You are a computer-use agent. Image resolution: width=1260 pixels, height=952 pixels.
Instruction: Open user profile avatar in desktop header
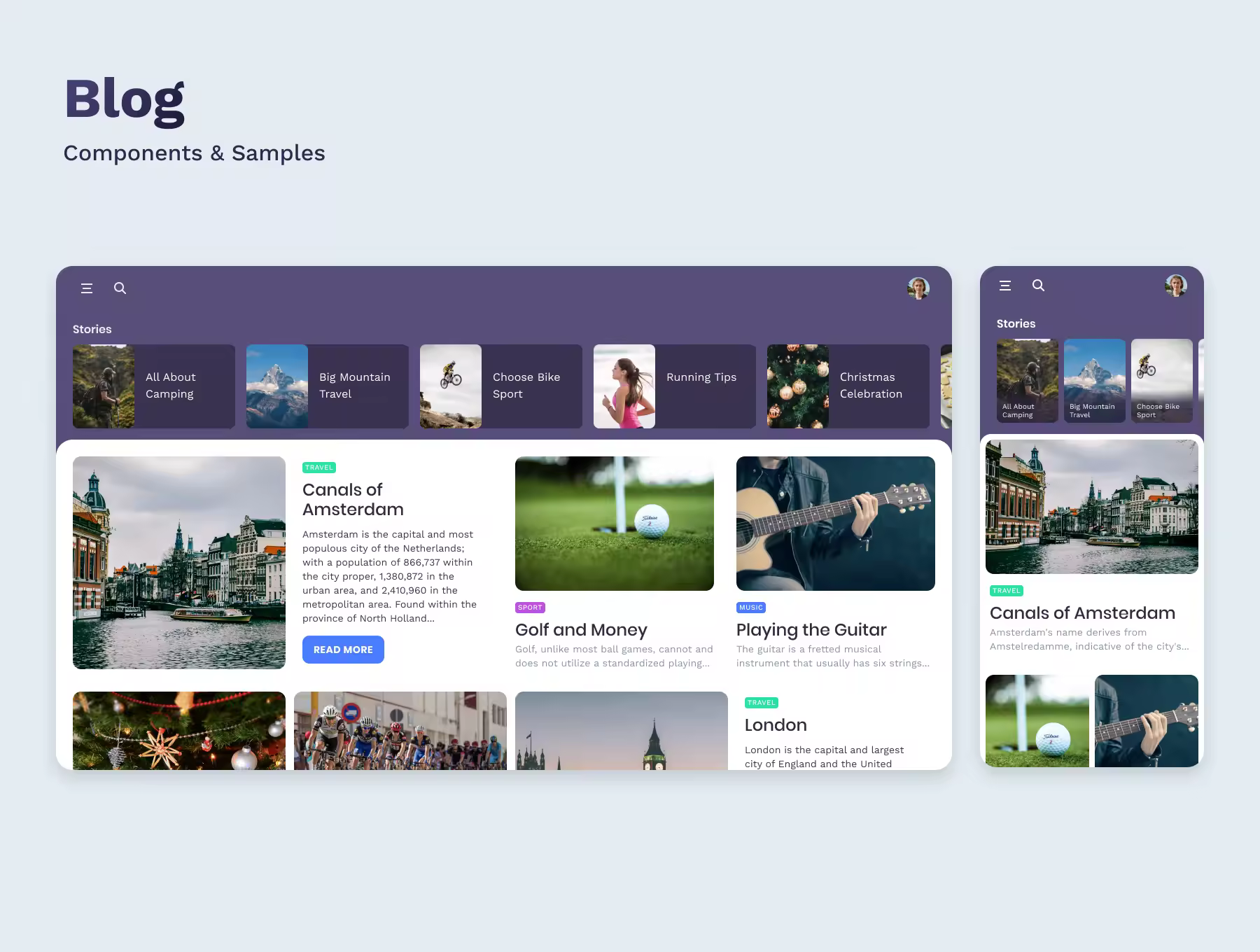[x=918, y=288]
